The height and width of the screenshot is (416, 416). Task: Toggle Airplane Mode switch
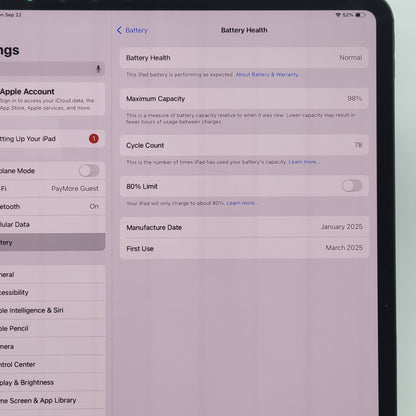[89, 171]
